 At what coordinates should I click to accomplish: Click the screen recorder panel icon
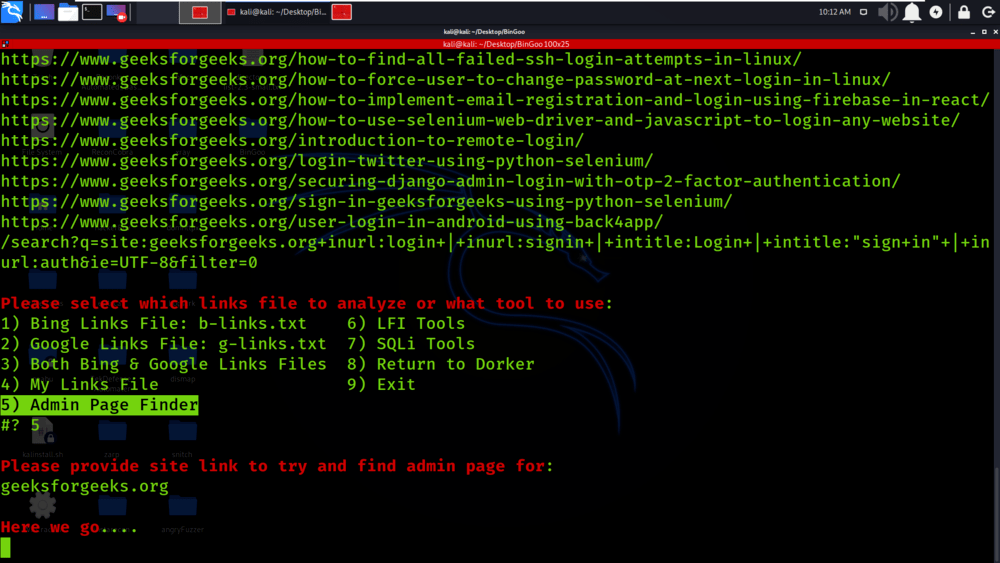117,12
